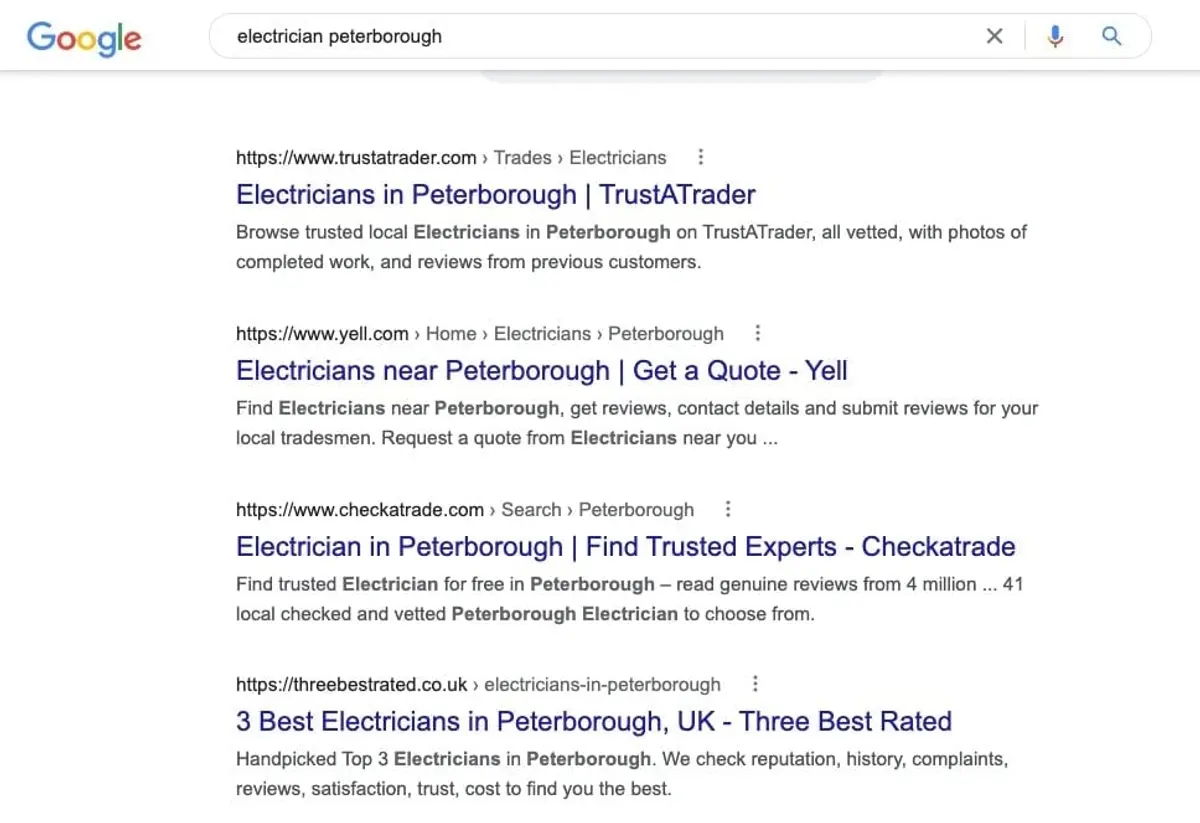1200x823 pixels.
Task: Click the Home breadcrumb in the Yell result
Action: point(451,333)
